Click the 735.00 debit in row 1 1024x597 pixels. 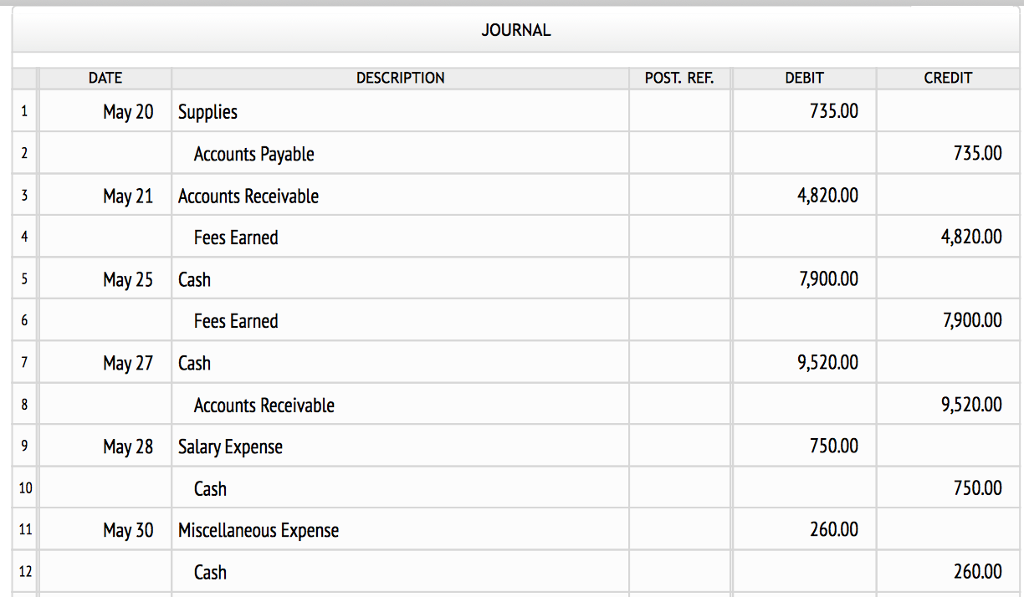click(x=804, y=111)
